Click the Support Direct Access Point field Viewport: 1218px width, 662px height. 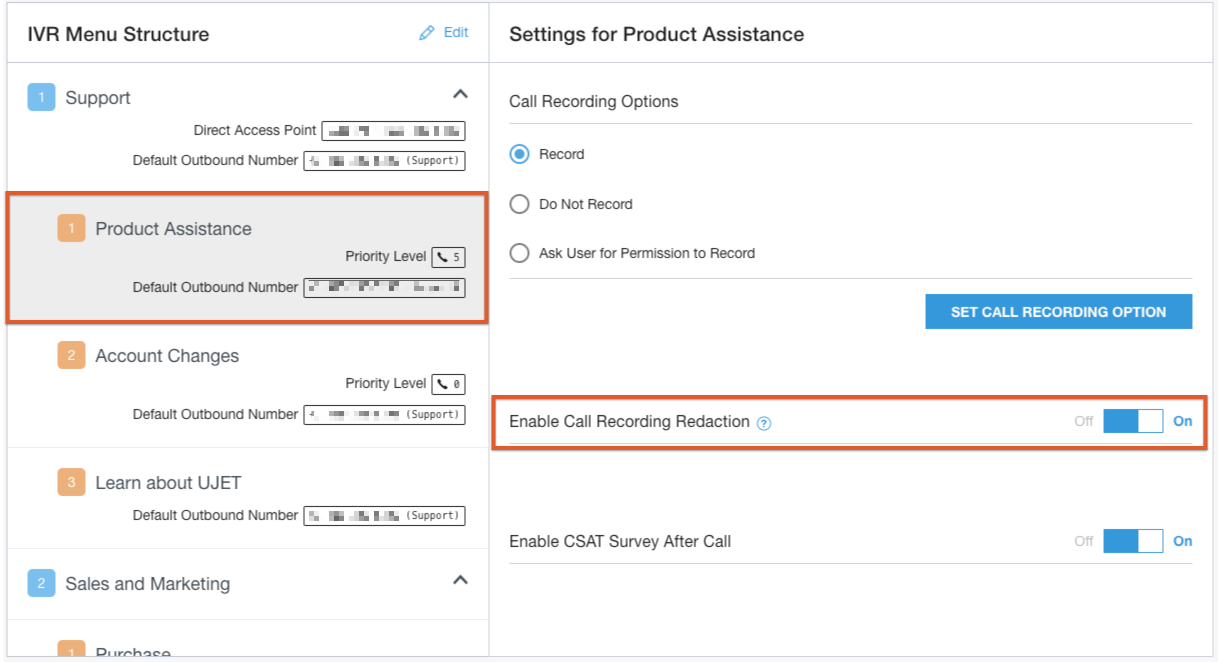[x=394, y=130]
